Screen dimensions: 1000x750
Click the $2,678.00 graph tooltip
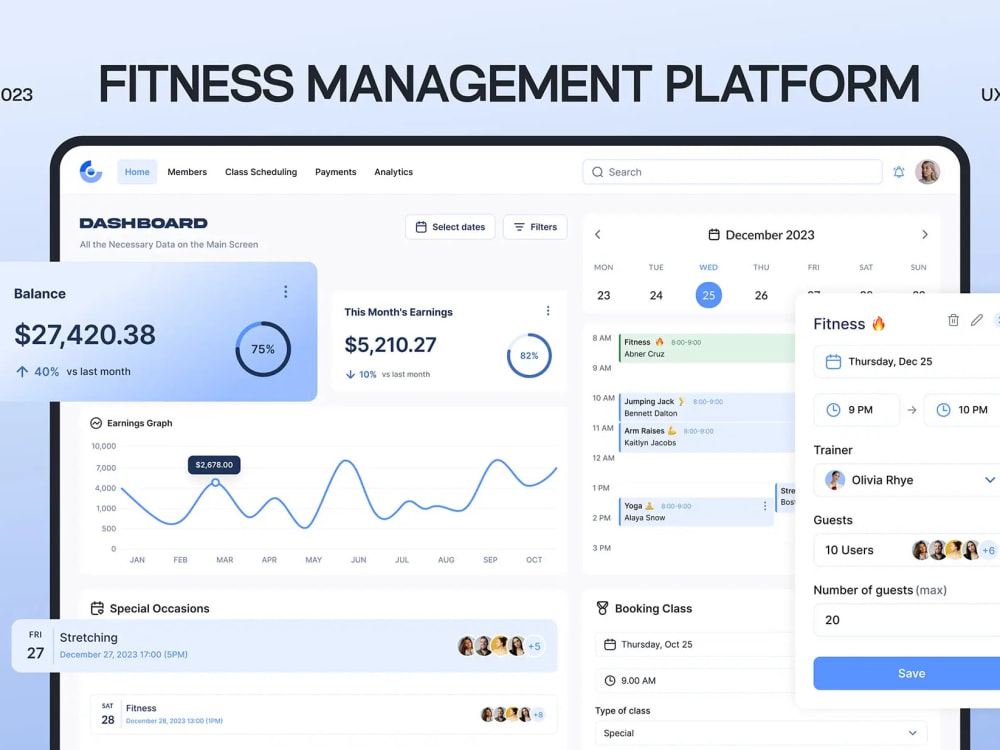coord(214,465)
